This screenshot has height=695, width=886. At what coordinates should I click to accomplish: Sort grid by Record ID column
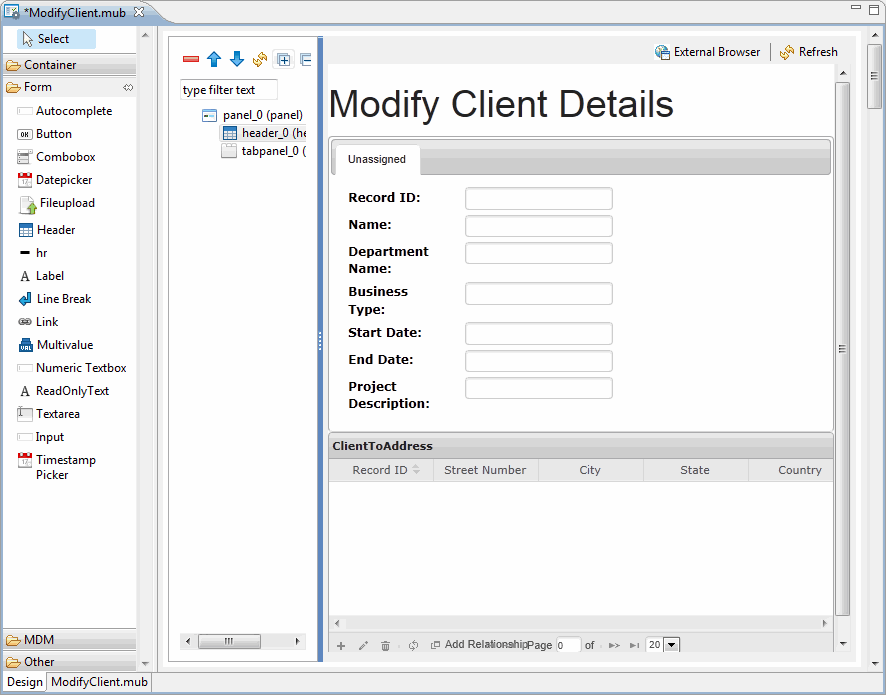[x=381, y=470]
